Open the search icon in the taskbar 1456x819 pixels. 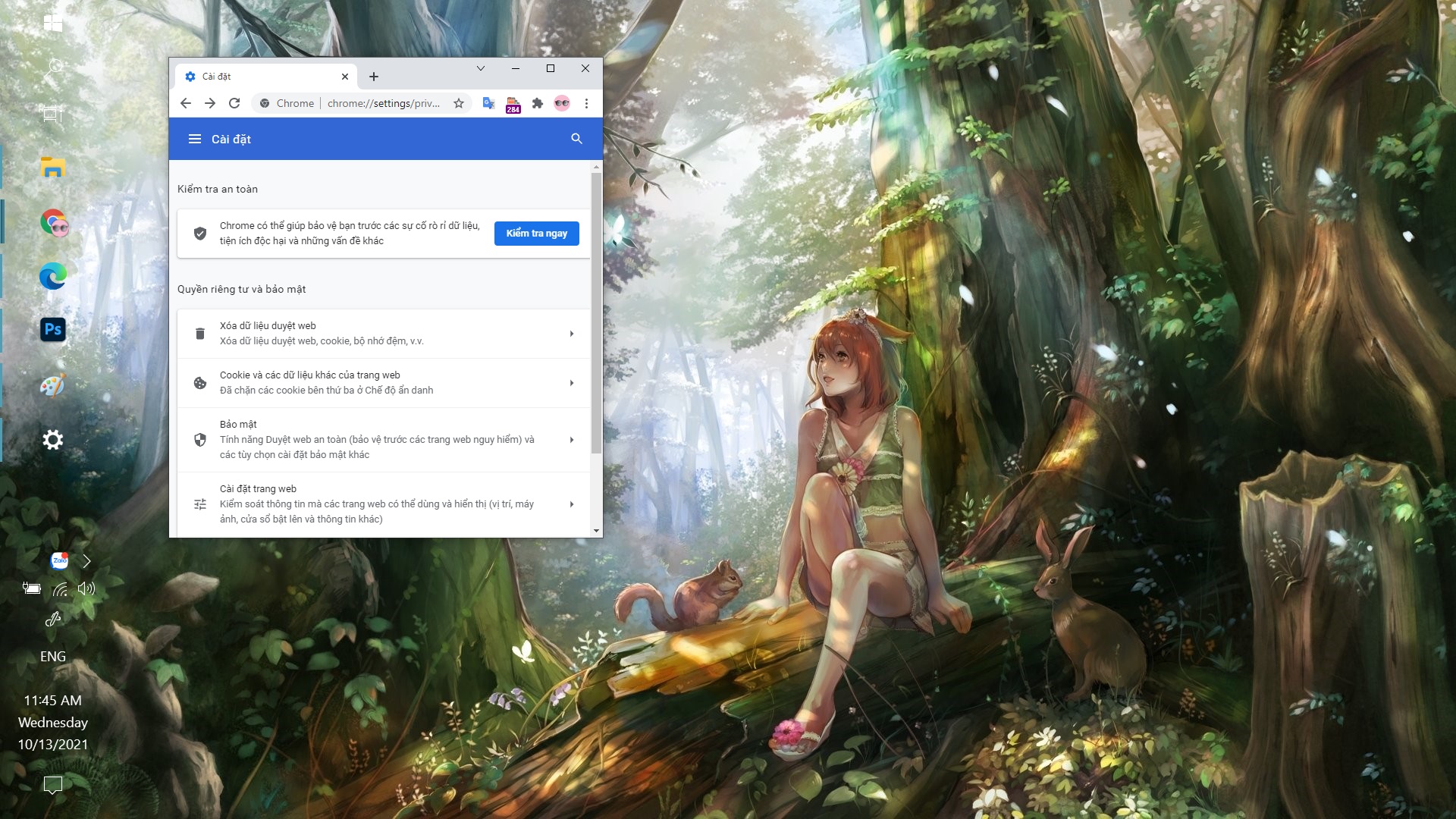(55, 66)
